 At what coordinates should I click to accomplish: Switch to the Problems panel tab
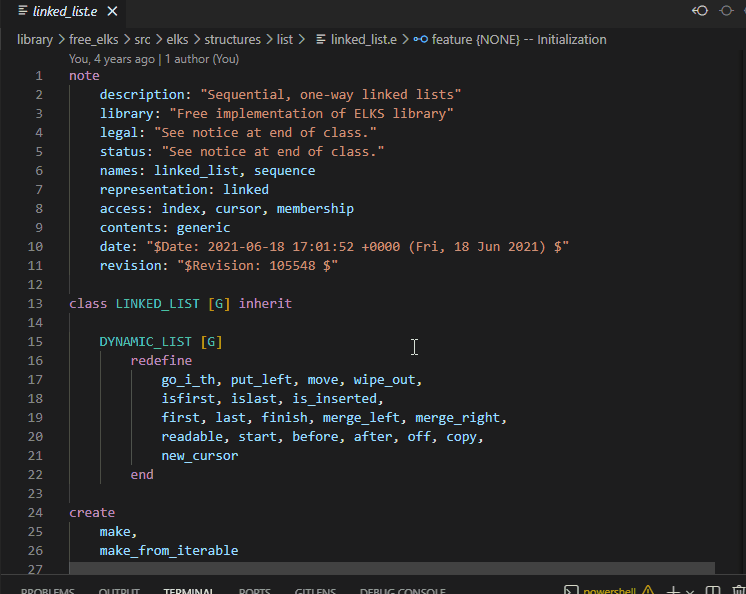48,591
